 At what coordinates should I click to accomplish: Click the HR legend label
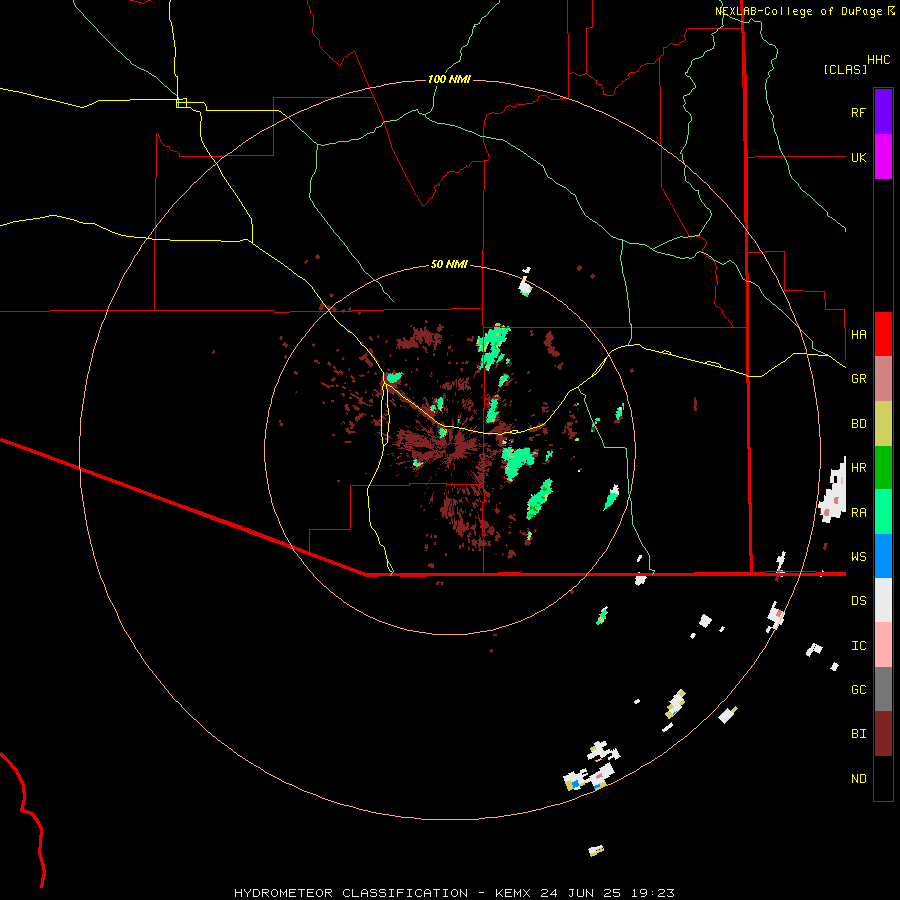tap(858, 468)
